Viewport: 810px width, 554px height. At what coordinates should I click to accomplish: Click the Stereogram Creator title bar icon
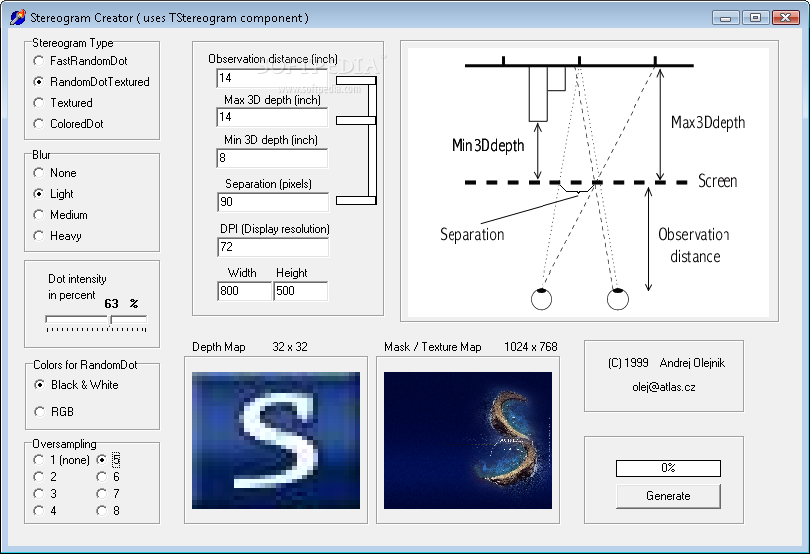[x=18, y=18]
